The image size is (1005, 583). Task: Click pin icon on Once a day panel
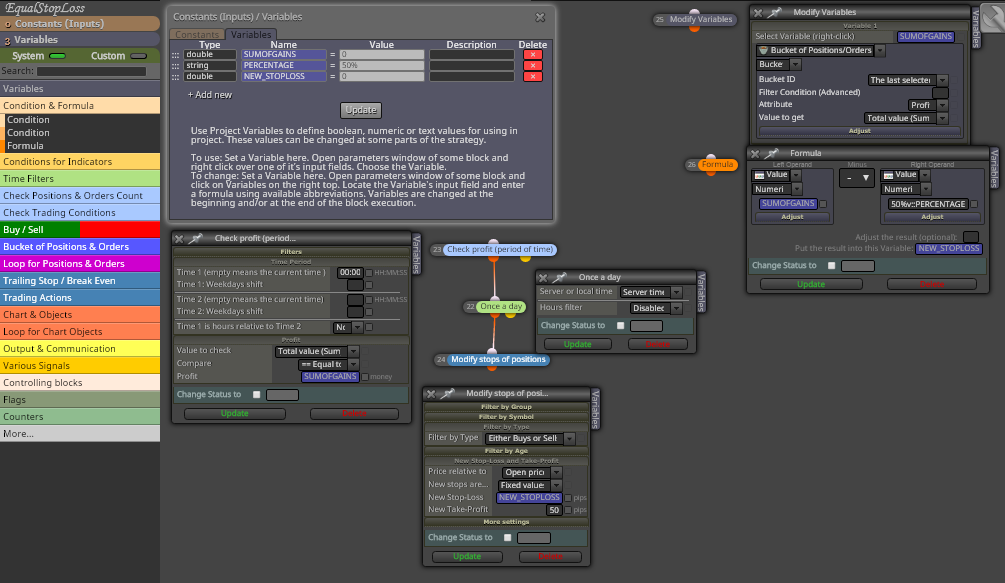pos(560,277)
